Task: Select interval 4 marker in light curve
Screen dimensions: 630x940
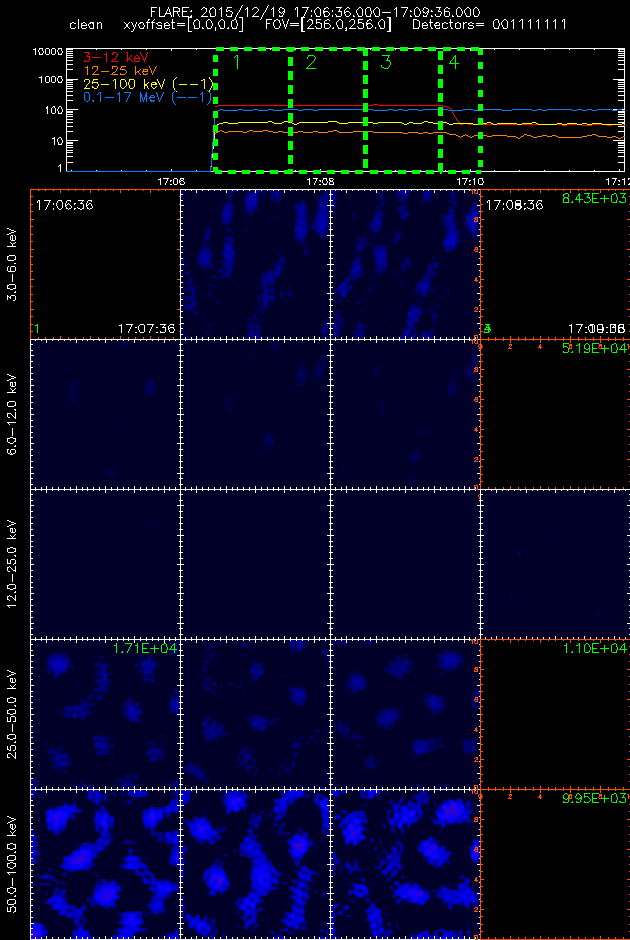Action: pos(453,62)
